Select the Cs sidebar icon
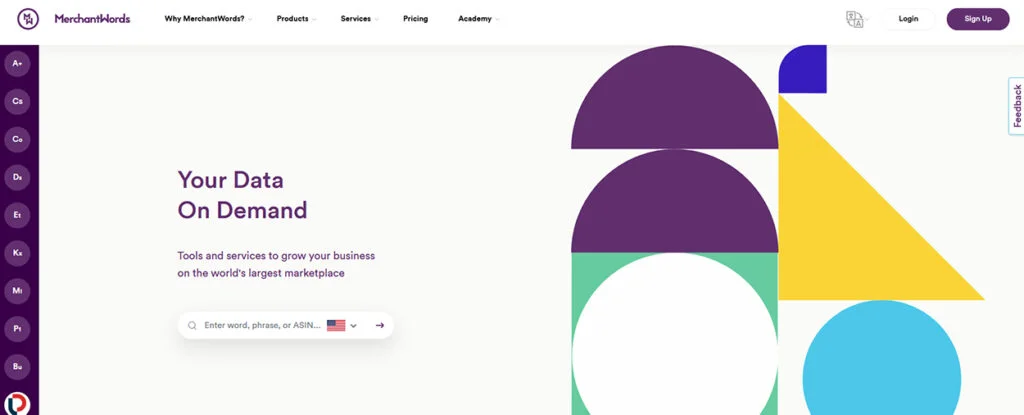The image size is (1024, 415). coord(18,101)
